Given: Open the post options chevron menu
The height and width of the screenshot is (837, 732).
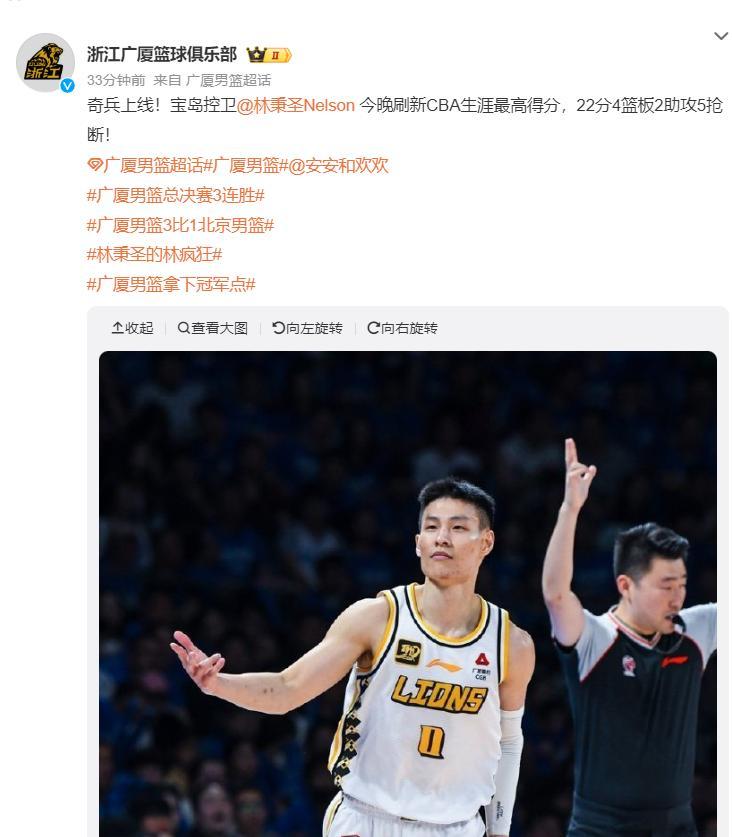Looking at the screenshot, I should coord(721,36).
